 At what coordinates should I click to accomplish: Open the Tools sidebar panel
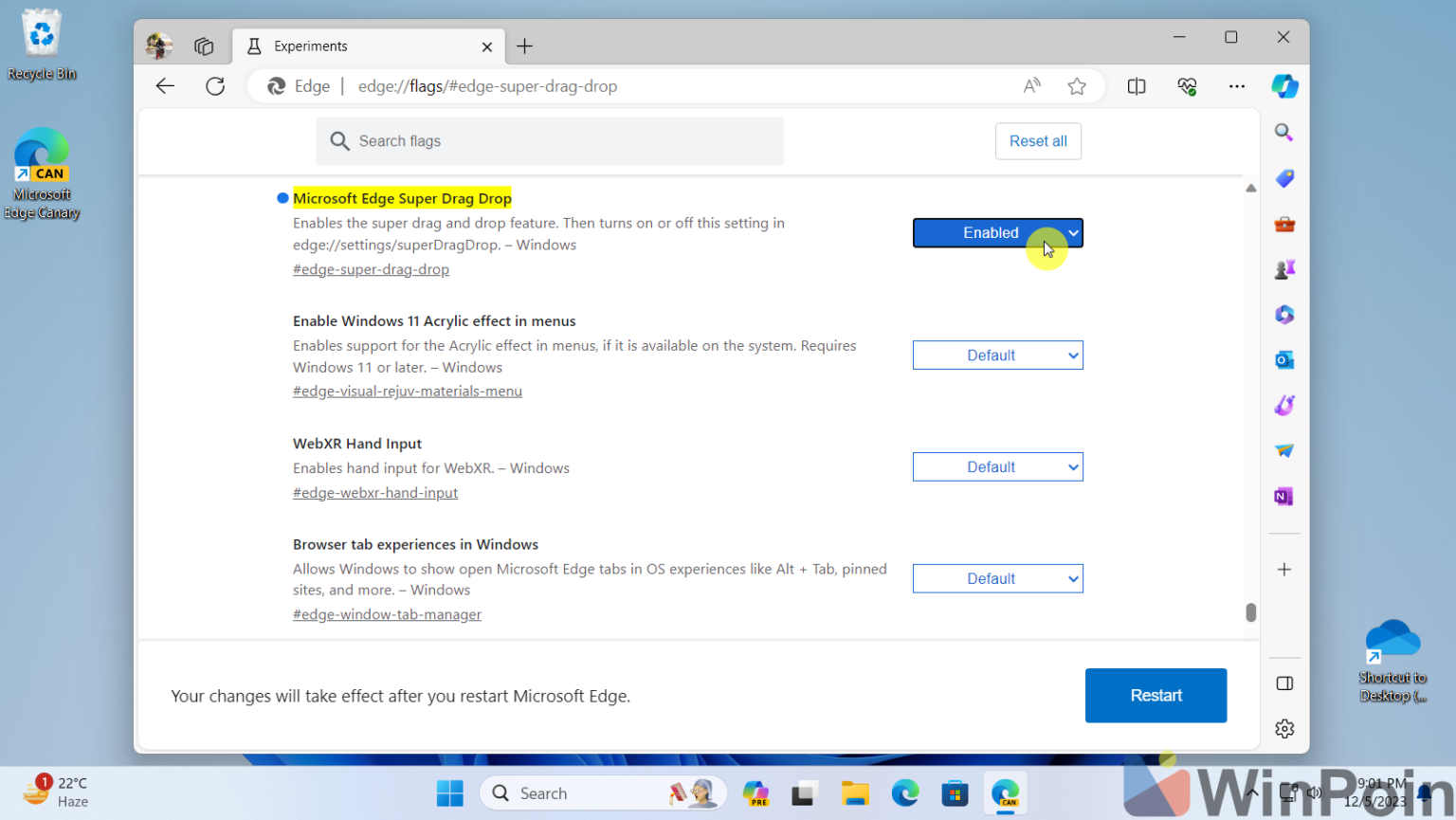tap(1284, 224)
